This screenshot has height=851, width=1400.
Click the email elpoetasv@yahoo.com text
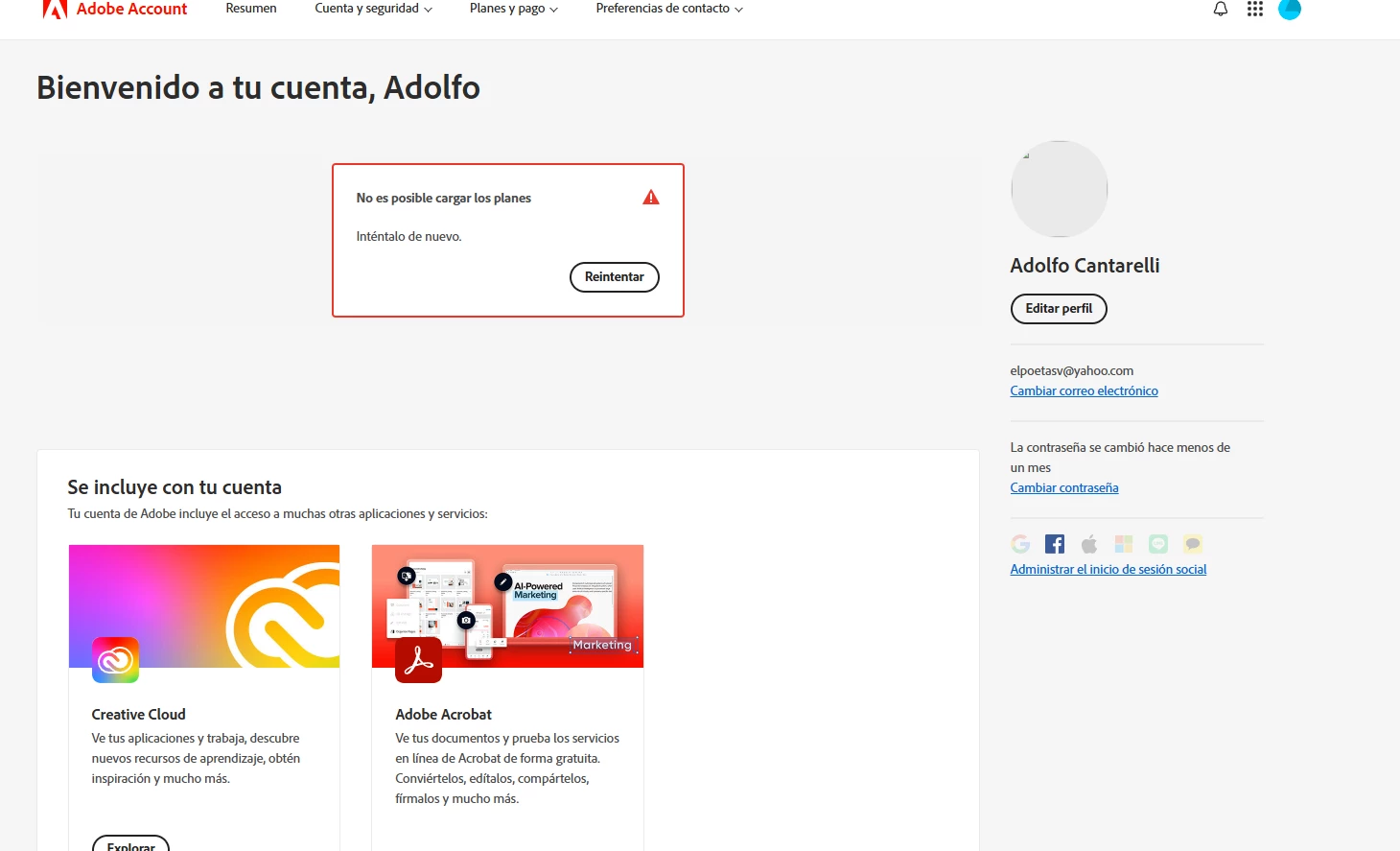coord(1072,370)
